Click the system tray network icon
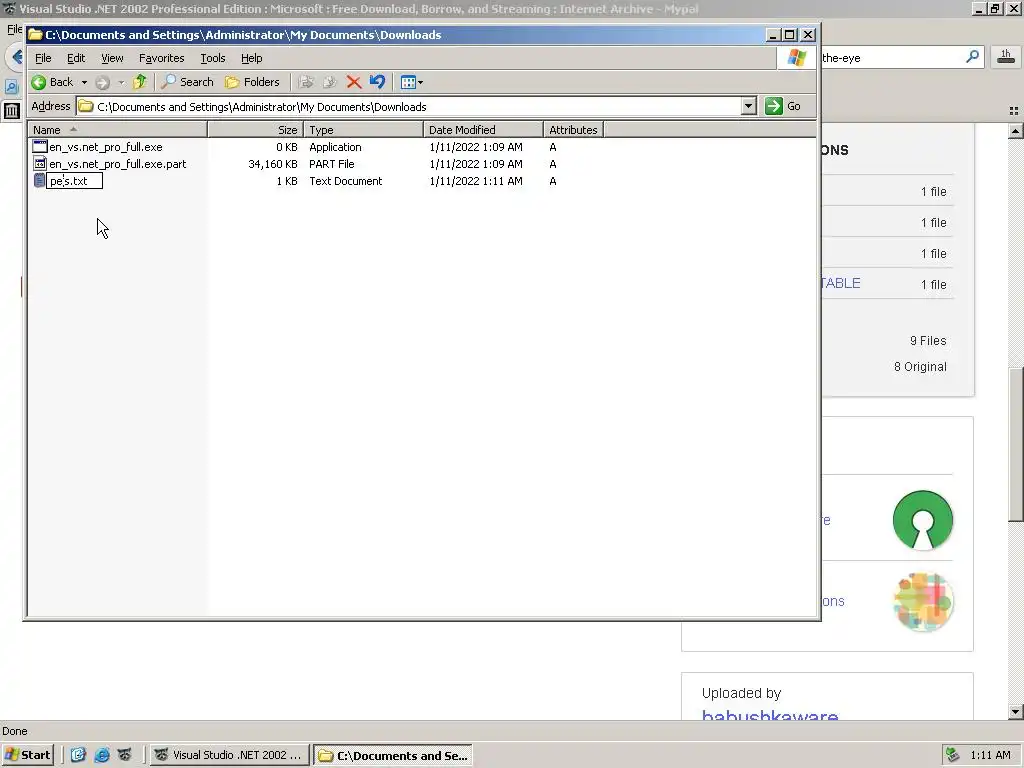 952,755
